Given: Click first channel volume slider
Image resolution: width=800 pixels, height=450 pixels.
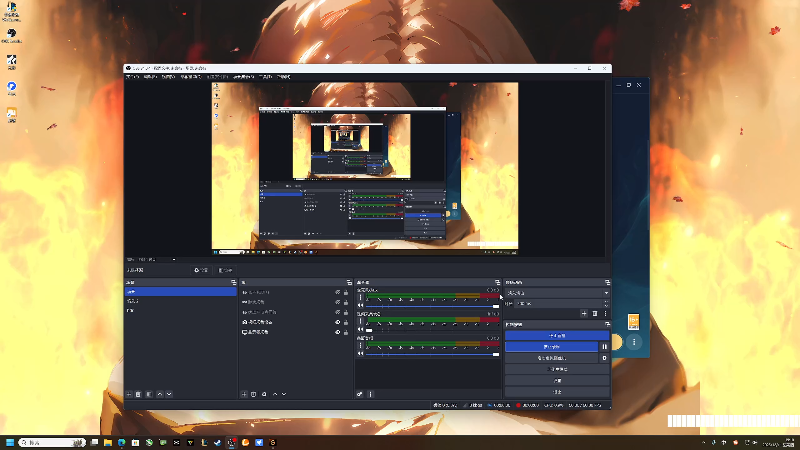Looking at the screenshot, I should [433, 306].
